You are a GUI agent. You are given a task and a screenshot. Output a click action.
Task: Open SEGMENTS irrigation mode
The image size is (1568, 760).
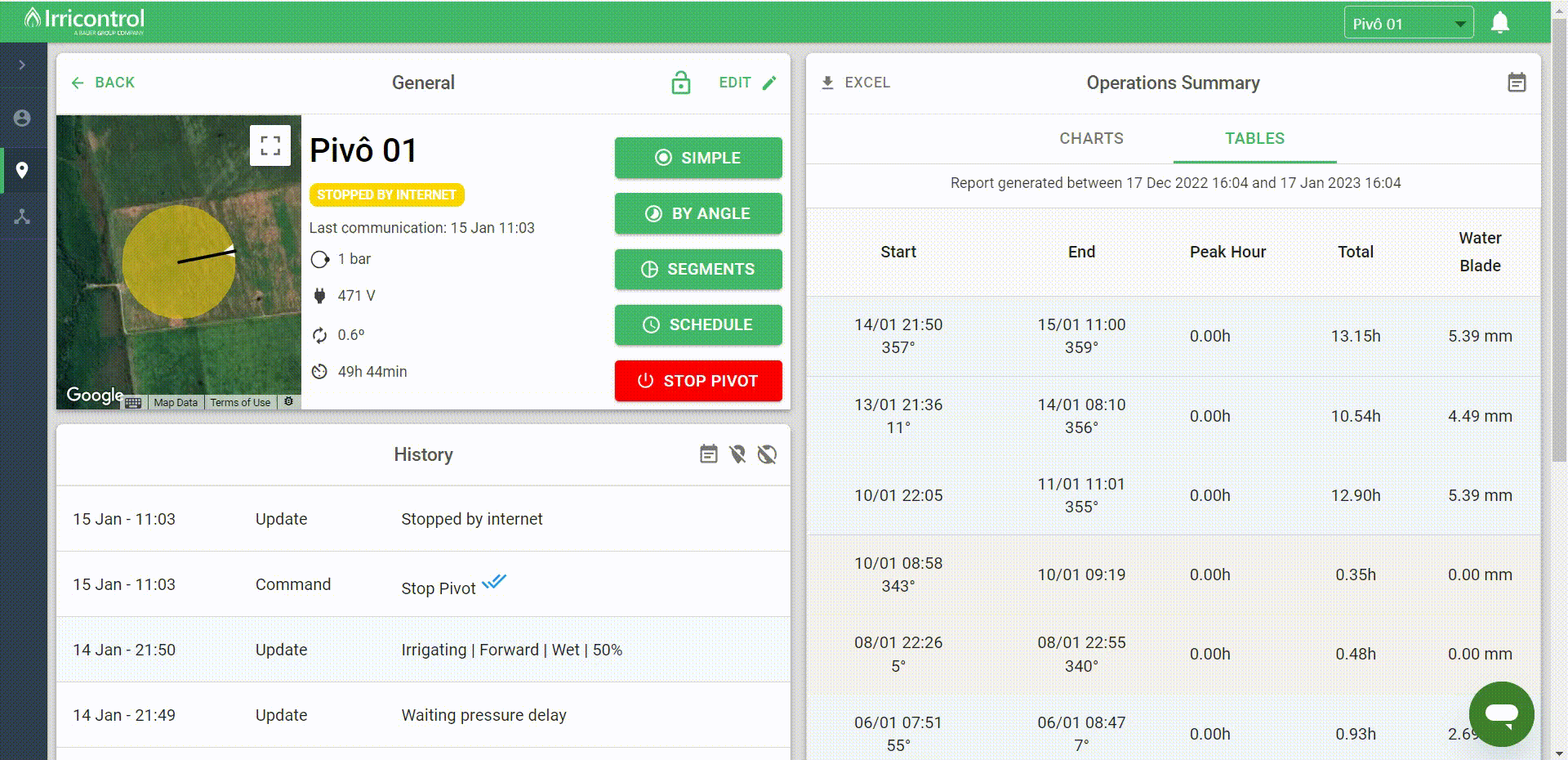click(698, 269)
